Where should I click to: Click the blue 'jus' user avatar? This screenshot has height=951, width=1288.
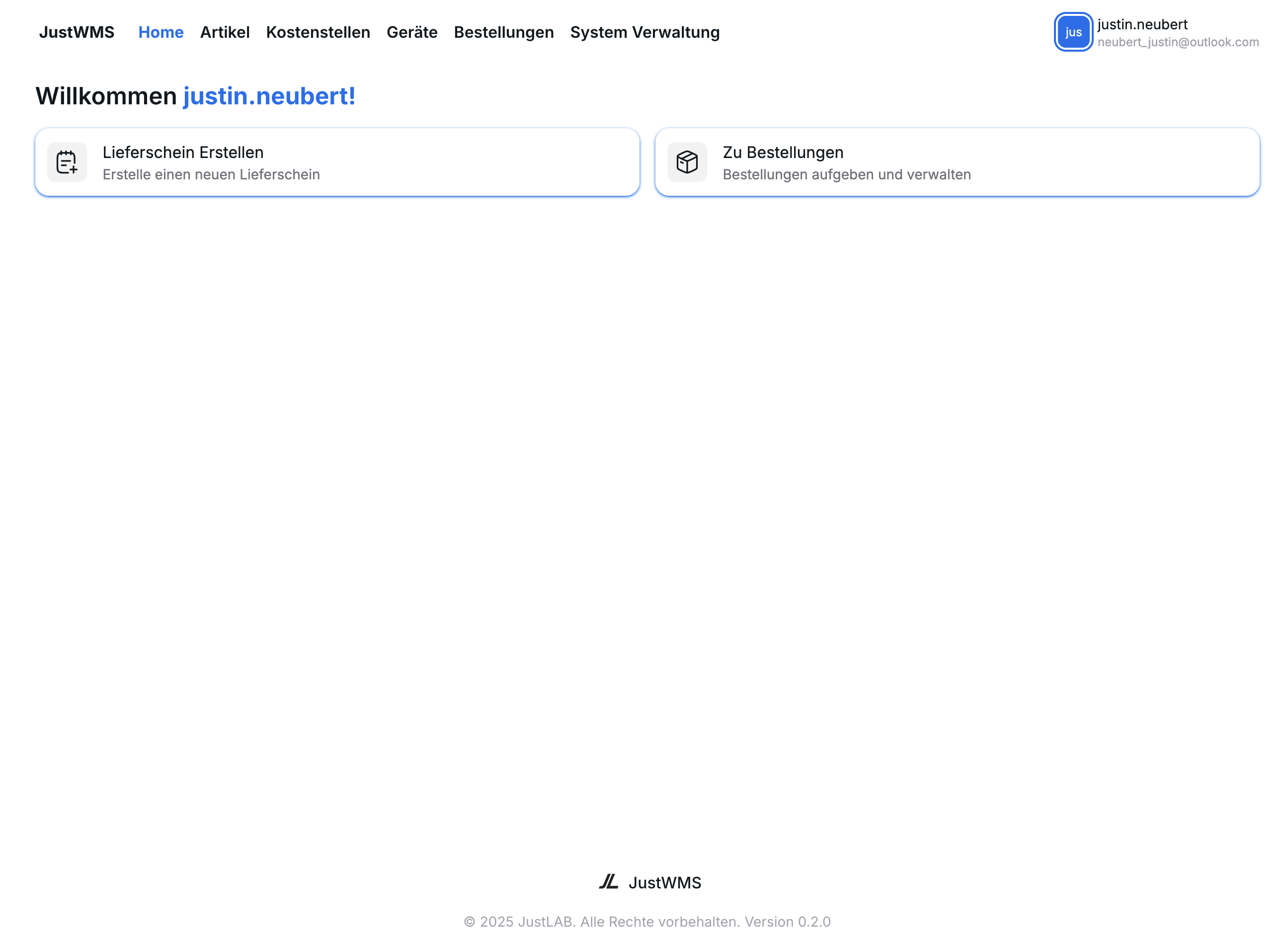coord(1073,32)
